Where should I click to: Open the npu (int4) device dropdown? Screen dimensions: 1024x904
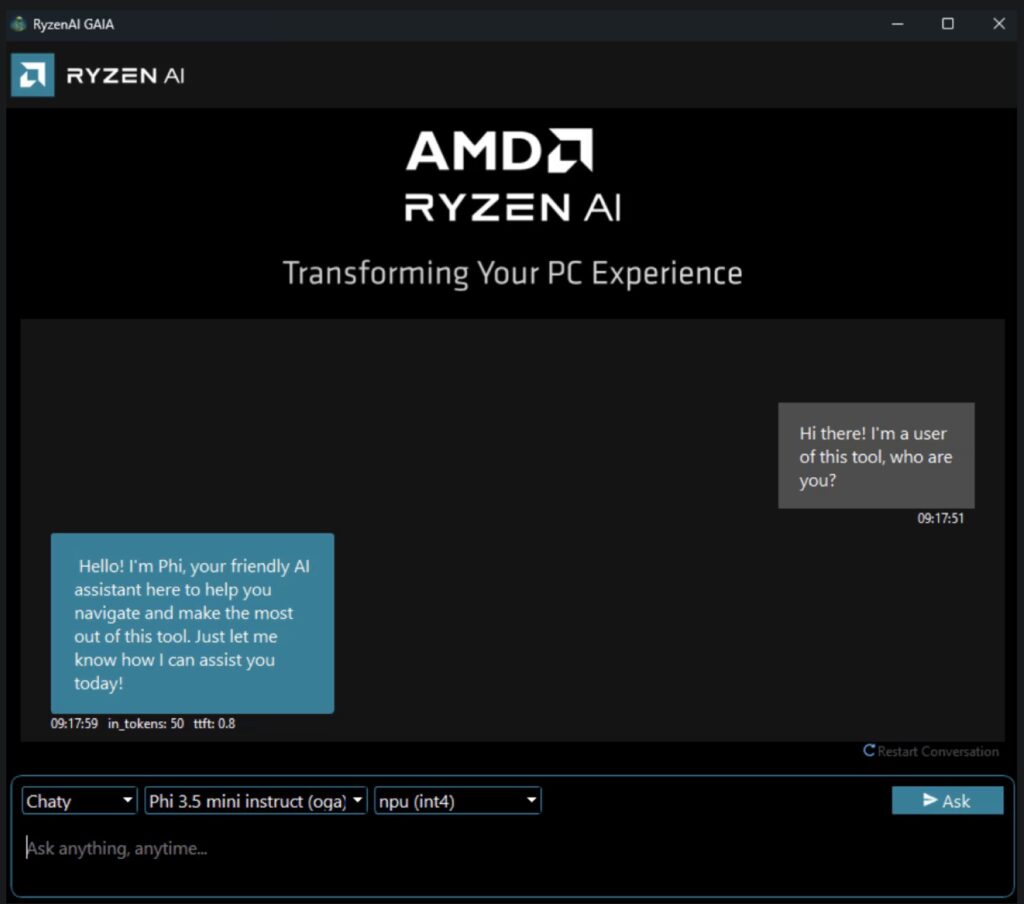[x=458, y=801]
